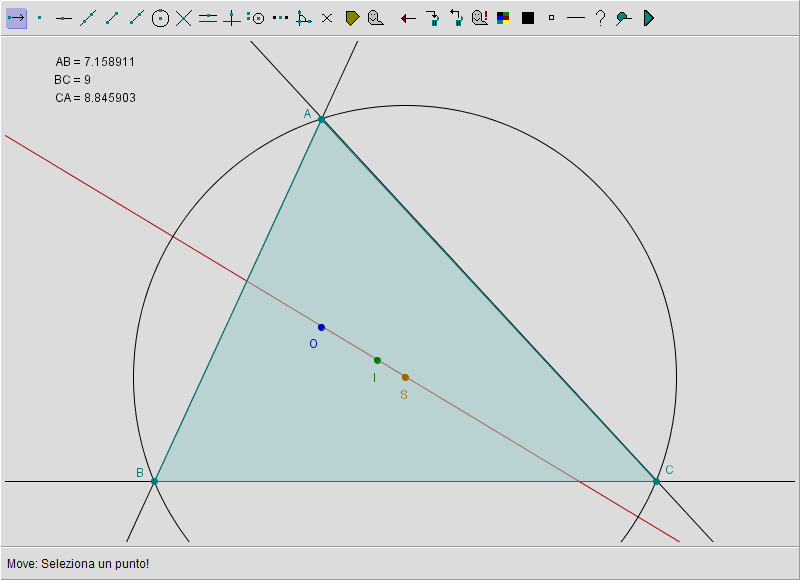Viewport: 800px width, 580px height.
Task: Select the blue point O
Action: pos(321,327)
